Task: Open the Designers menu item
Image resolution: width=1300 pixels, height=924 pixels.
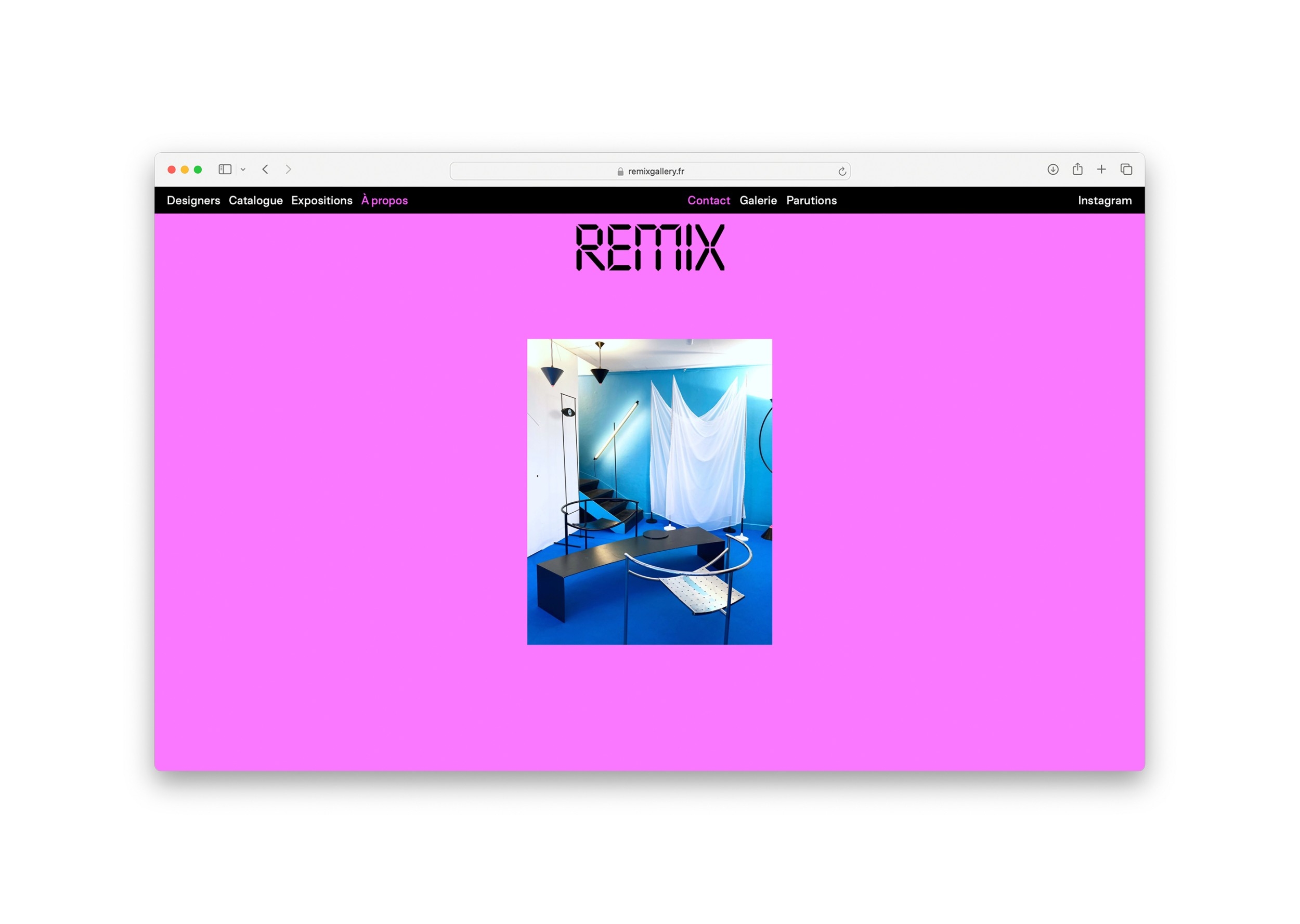Action: coord(193,200)
